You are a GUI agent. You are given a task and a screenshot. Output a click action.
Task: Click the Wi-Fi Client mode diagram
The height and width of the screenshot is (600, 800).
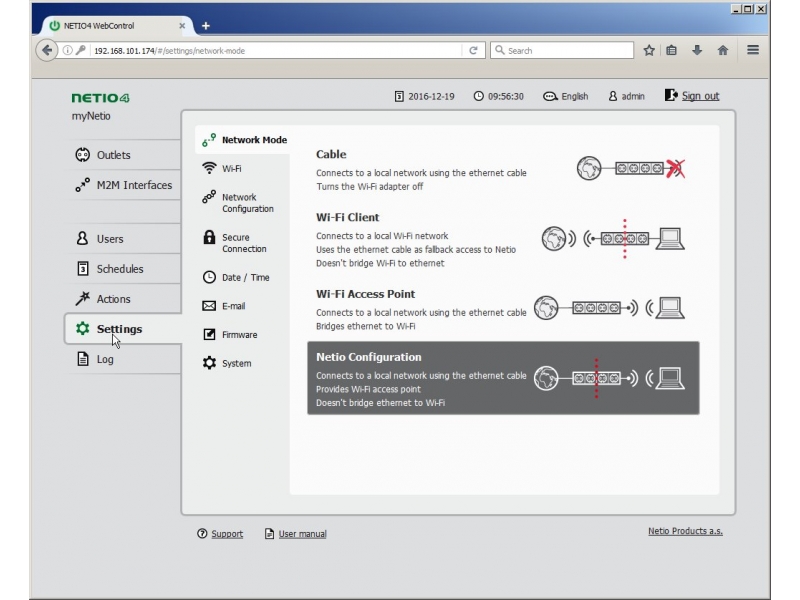(613, 238)
